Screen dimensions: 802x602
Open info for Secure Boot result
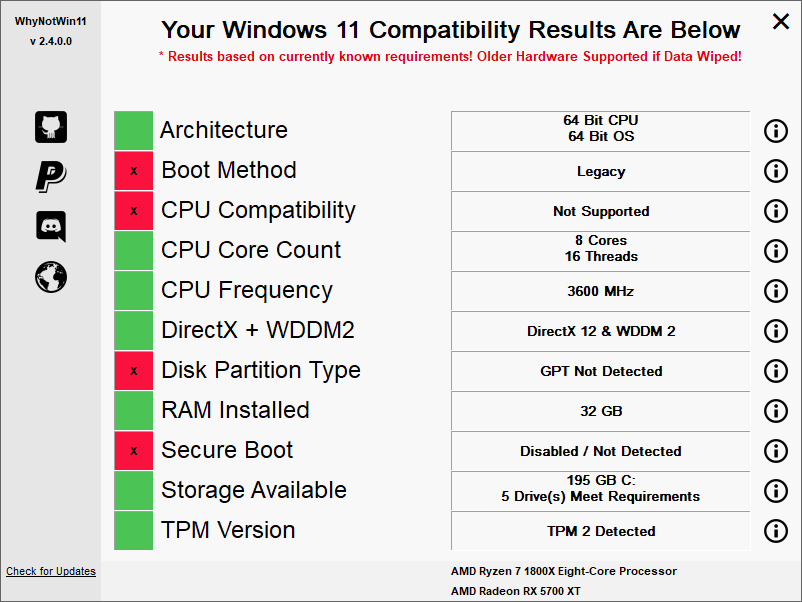(x=776, y=451)
